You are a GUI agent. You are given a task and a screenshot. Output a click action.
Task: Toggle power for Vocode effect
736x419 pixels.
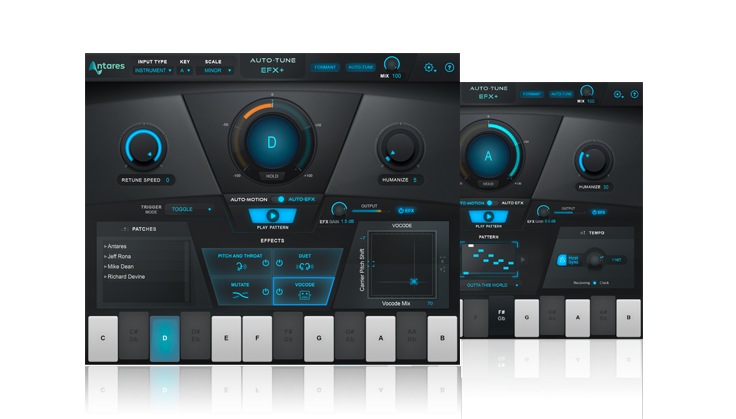(x=279, y=292)
